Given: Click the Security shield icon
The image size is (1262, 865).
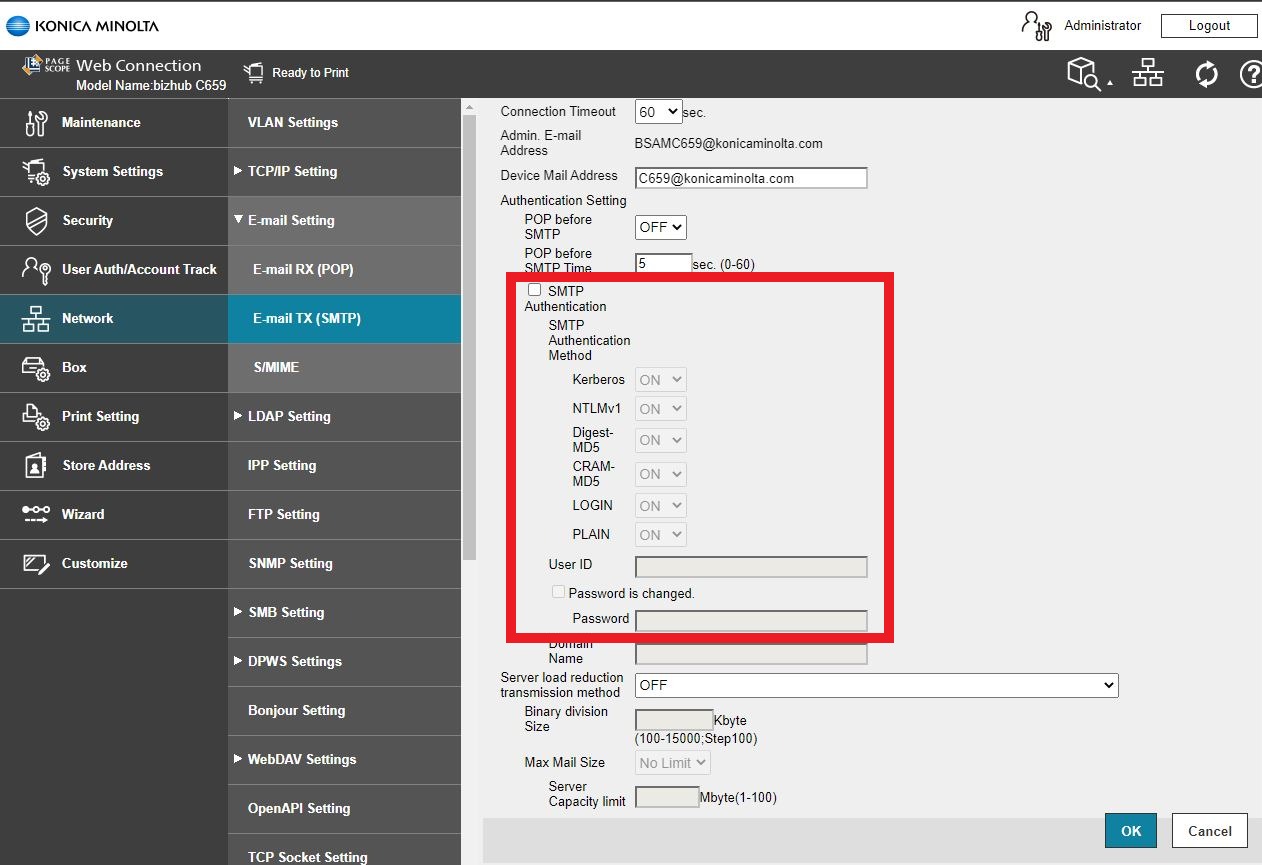Looking at the screenshot, I should [x=36, y=221].
